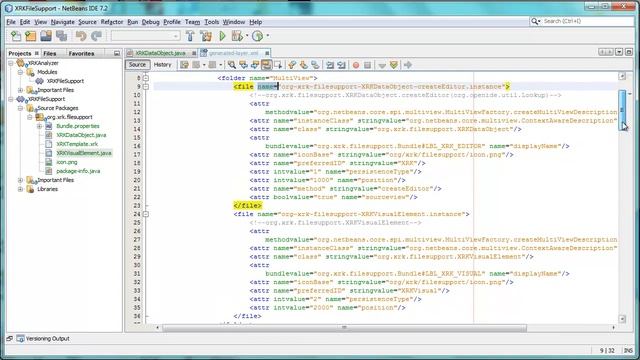Click the Build Project hammer icon

click(x=190, y=36)
